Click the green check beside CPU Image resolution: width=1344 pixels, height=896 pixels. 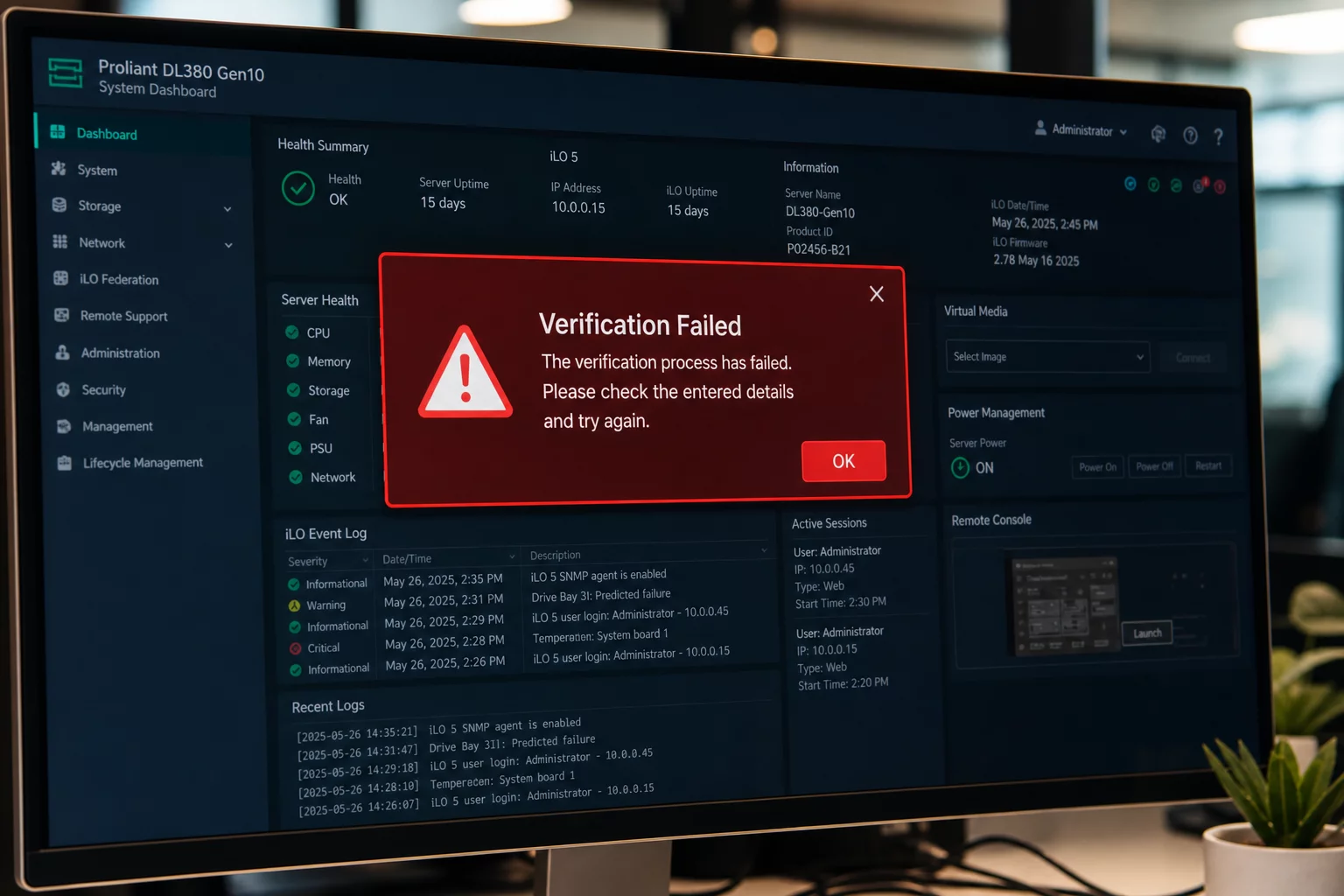[292, 332]
